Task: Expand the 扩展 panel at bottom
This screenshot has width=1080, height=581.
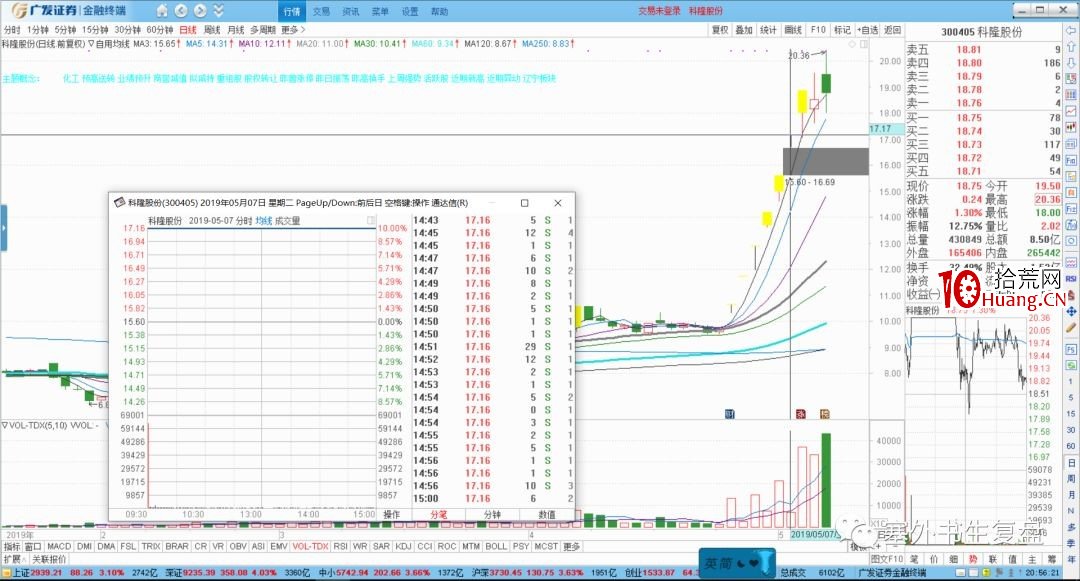Action: point(13,558)
